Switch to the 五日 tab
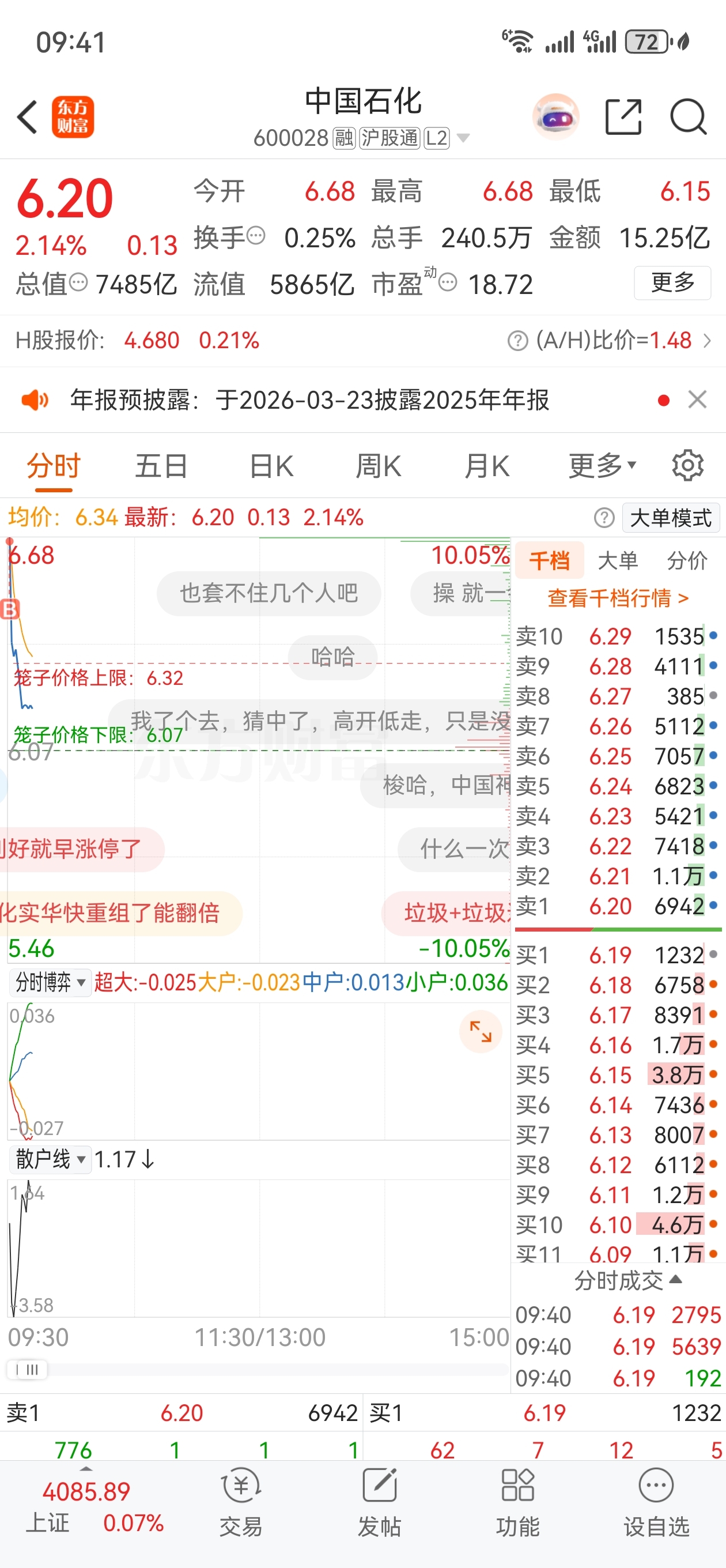The image size is (726, 1568). click(161, 466)
